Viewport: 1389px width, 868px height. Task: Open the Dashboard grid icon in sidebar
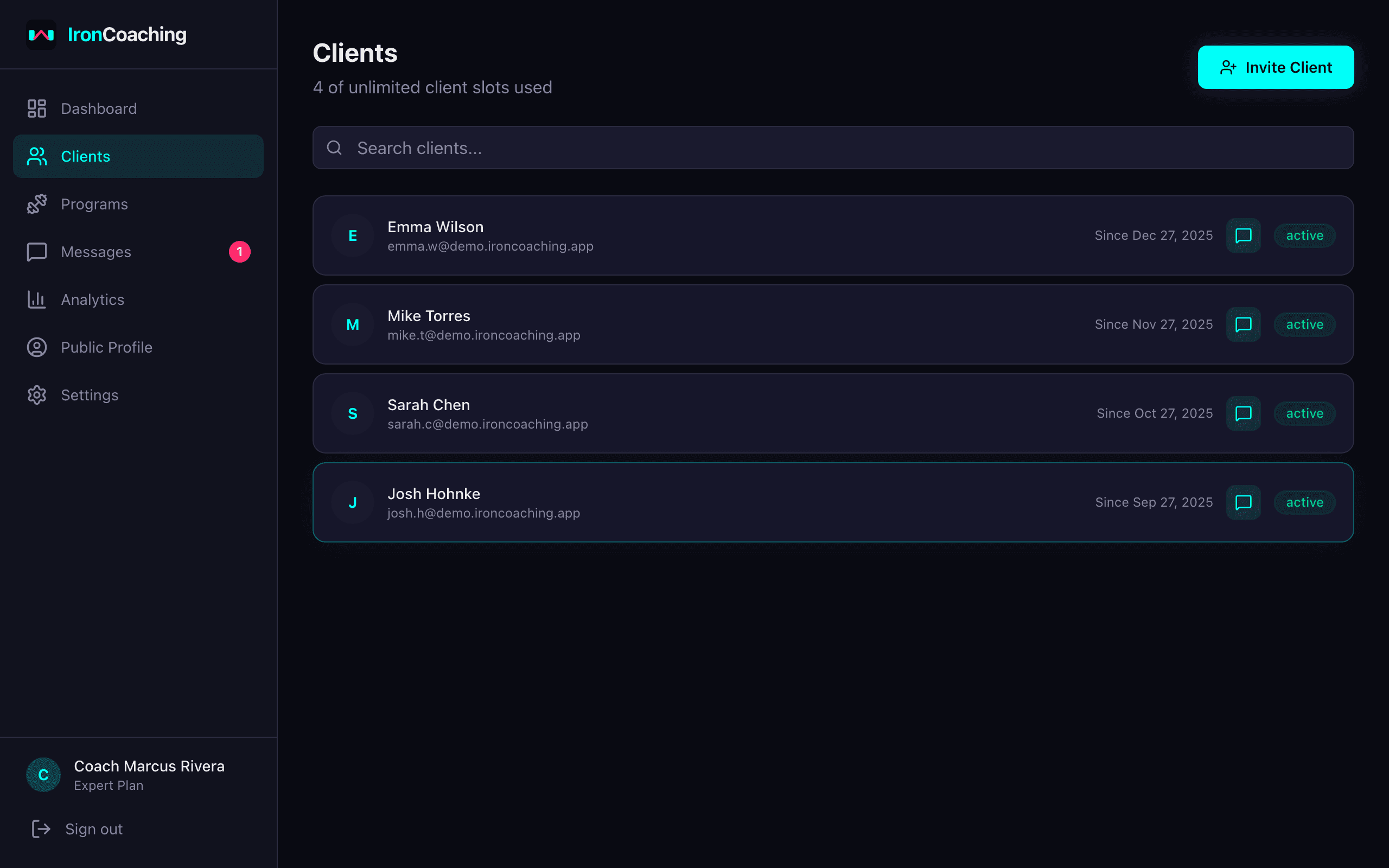click(x=37, y=108)
